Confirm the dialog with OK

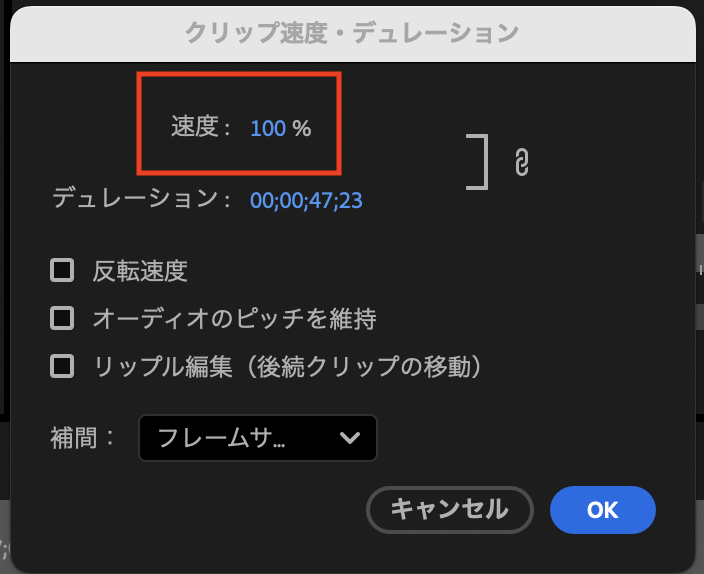click(x=602, y=509)
